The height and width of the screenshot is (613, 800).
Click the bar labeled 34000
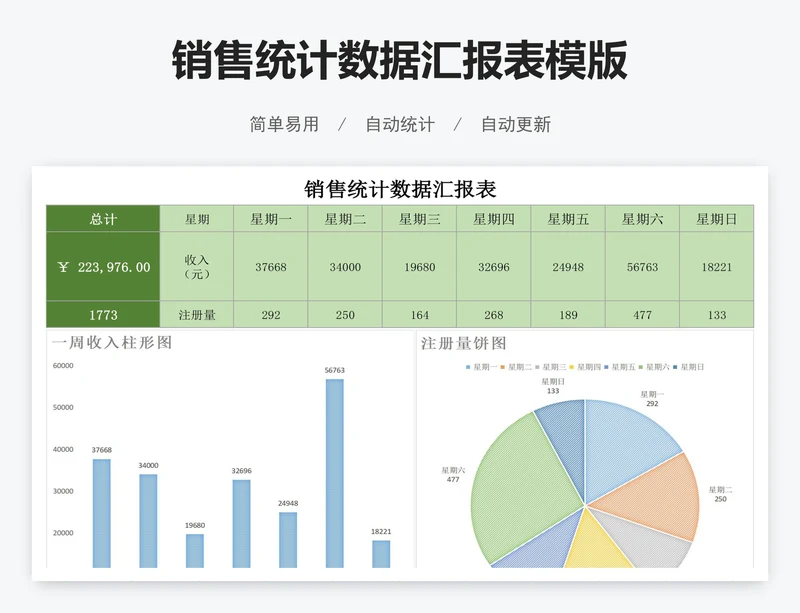point(148,521)
